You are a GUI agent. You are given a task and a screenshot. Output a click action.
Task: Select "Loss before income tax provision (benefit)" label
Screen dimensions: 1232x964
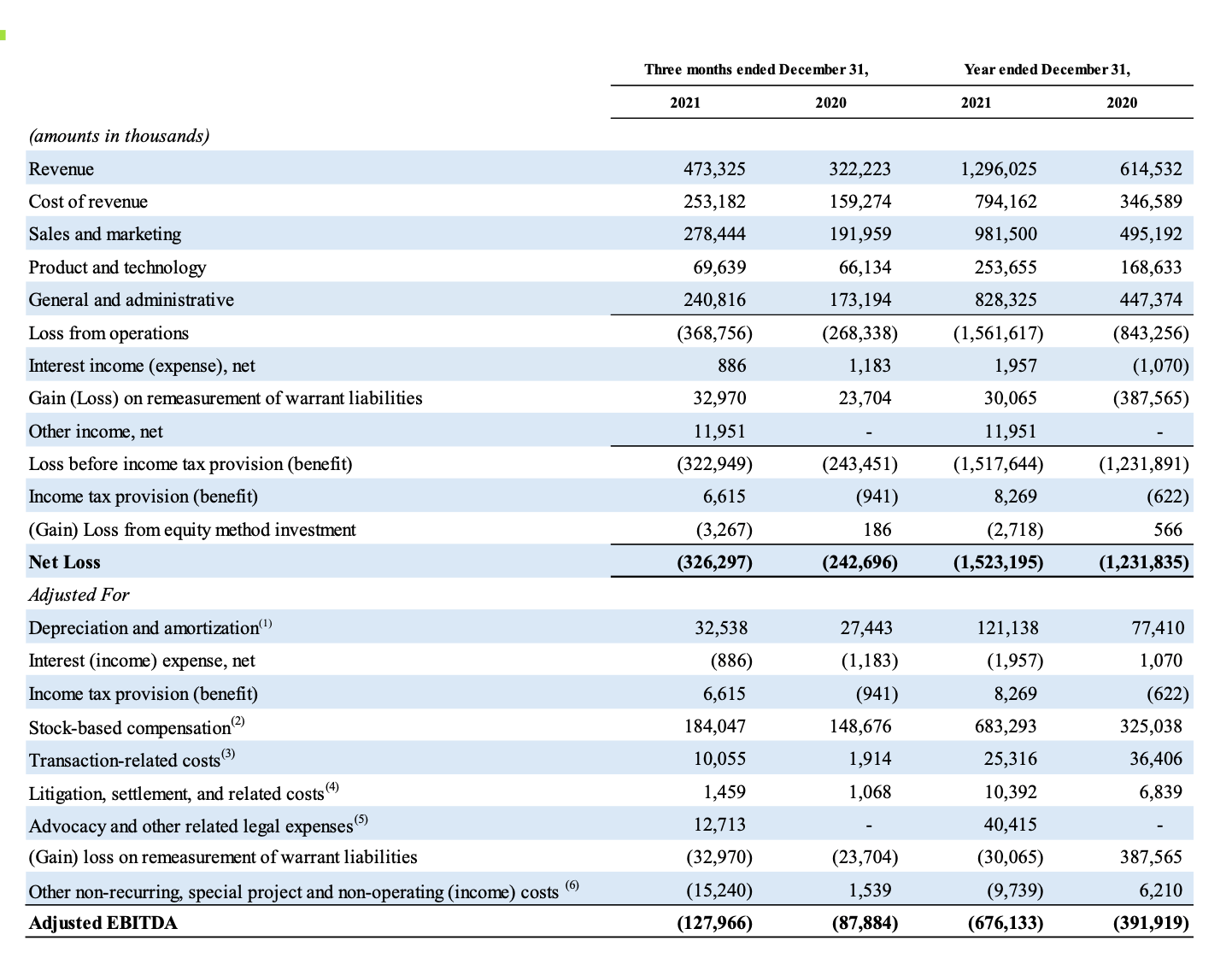click(191, 464)
